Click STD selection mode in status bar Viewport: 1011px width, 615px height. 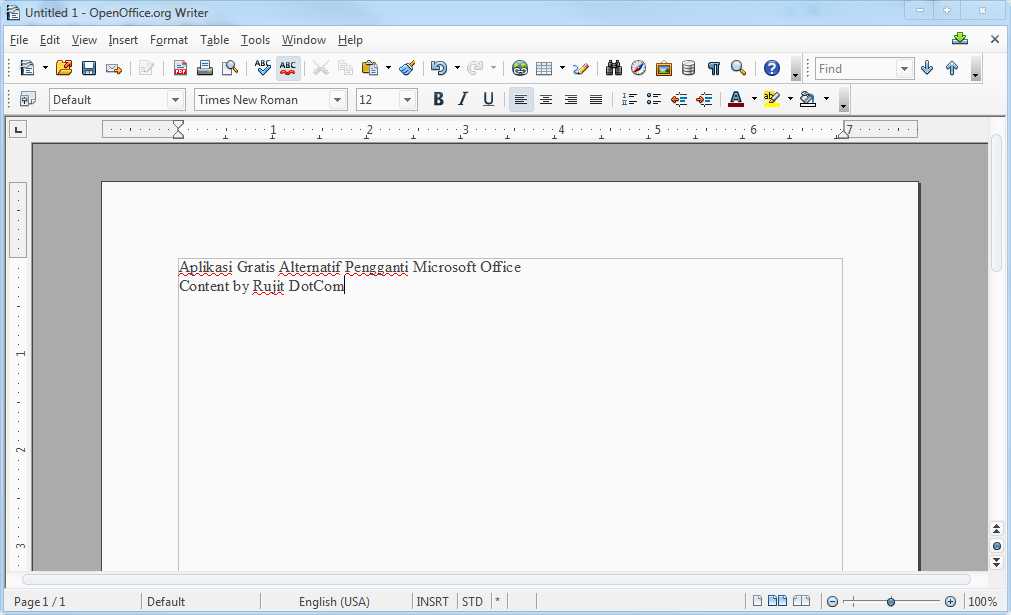[x=472, y=601]
